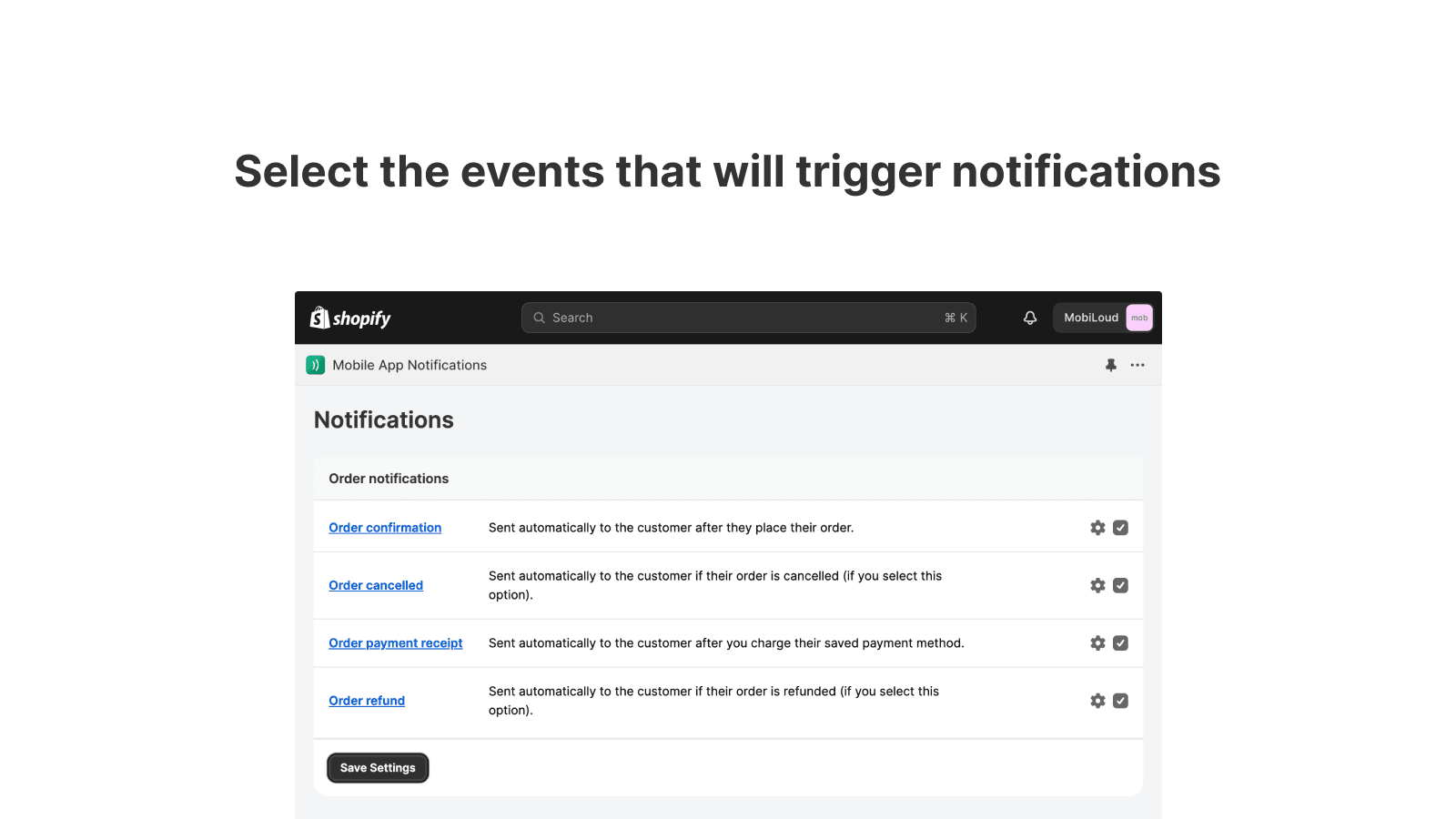
Task: Click the pink mob store avatar
Action: (1139, 318)
